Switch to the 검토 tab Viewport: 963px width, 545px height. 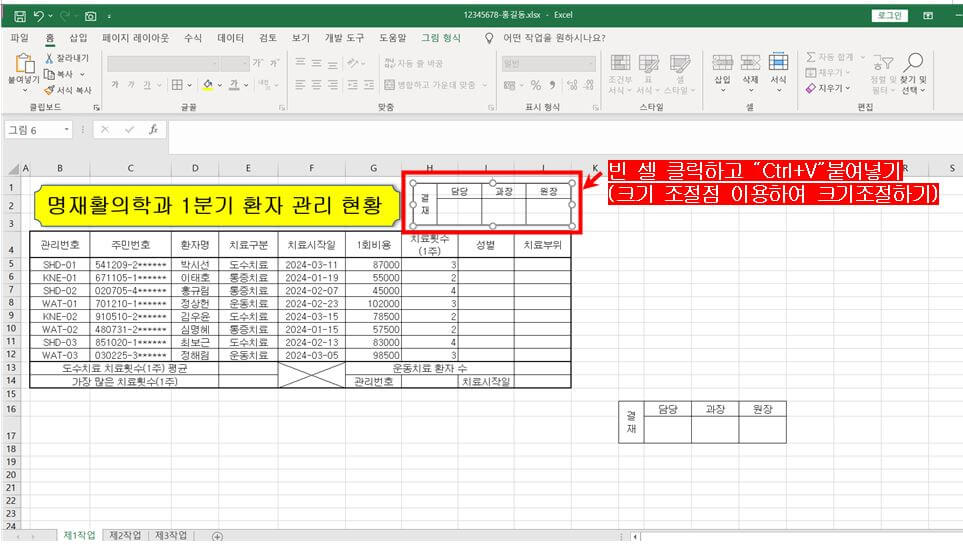coord(268,38)
